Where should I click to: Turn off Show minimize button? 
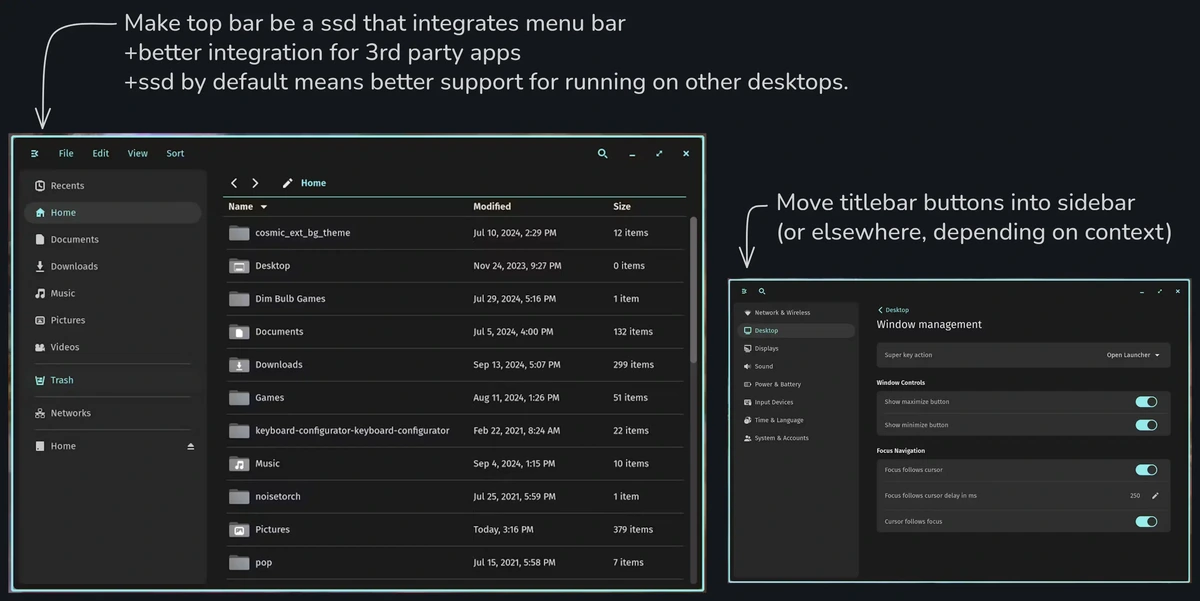(x=1146, y=425)
